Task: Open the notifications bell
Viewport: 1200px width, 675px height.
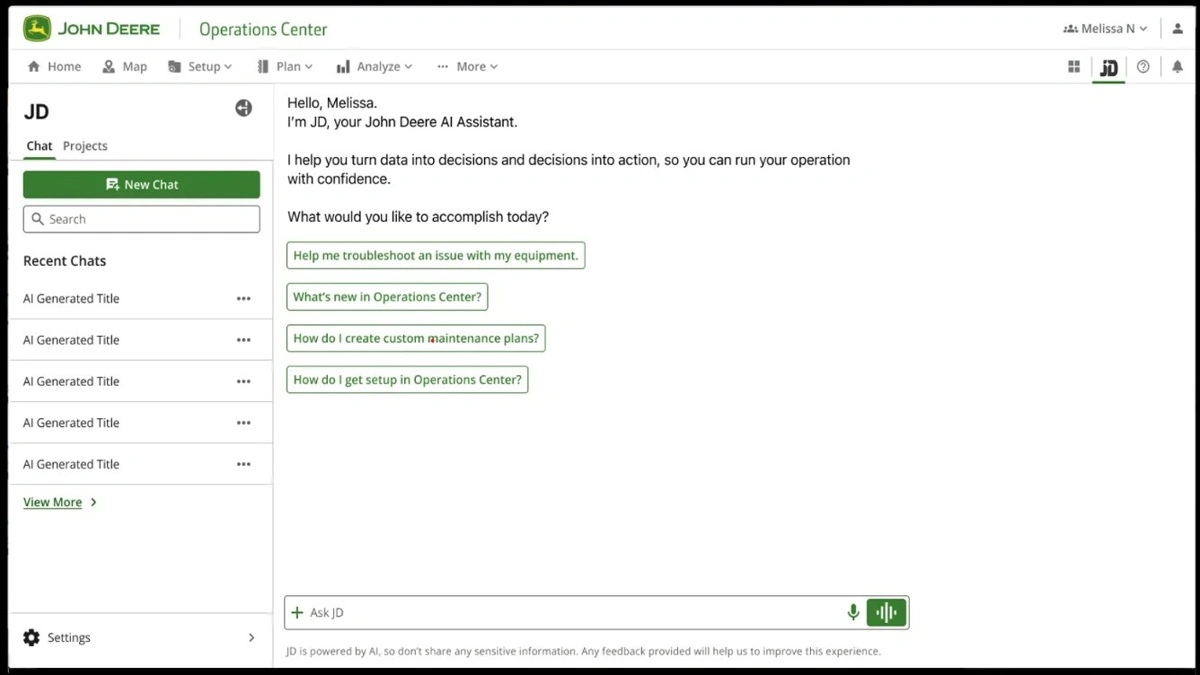Action: (1177, 67)
